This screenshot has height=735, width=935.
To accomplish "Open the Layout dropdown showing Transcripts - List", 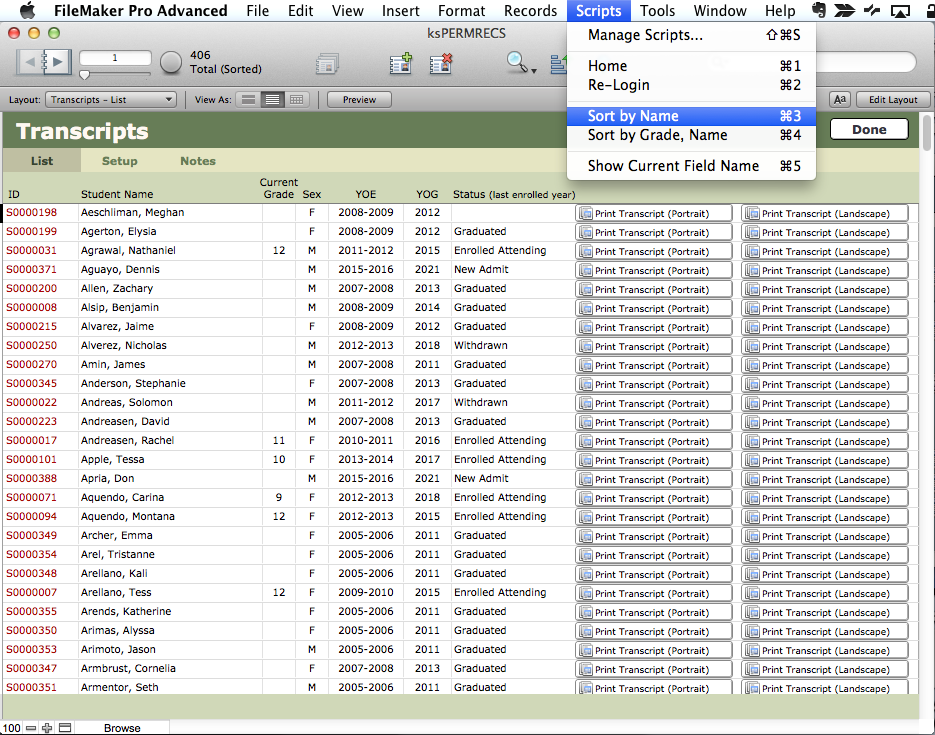I will (112, 99).
